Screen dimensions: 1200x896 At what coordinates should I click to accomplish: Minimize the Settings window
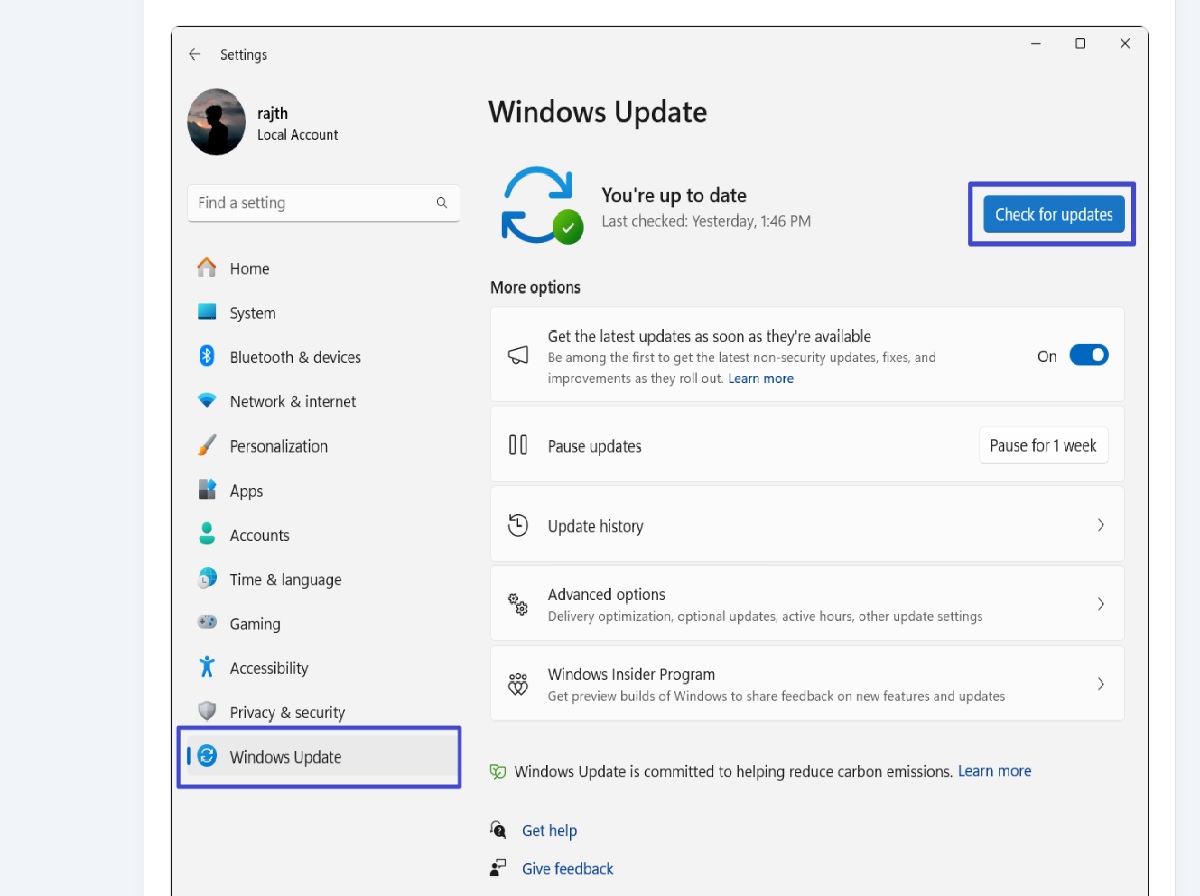pyautogui.click(x=1035, y=43)
